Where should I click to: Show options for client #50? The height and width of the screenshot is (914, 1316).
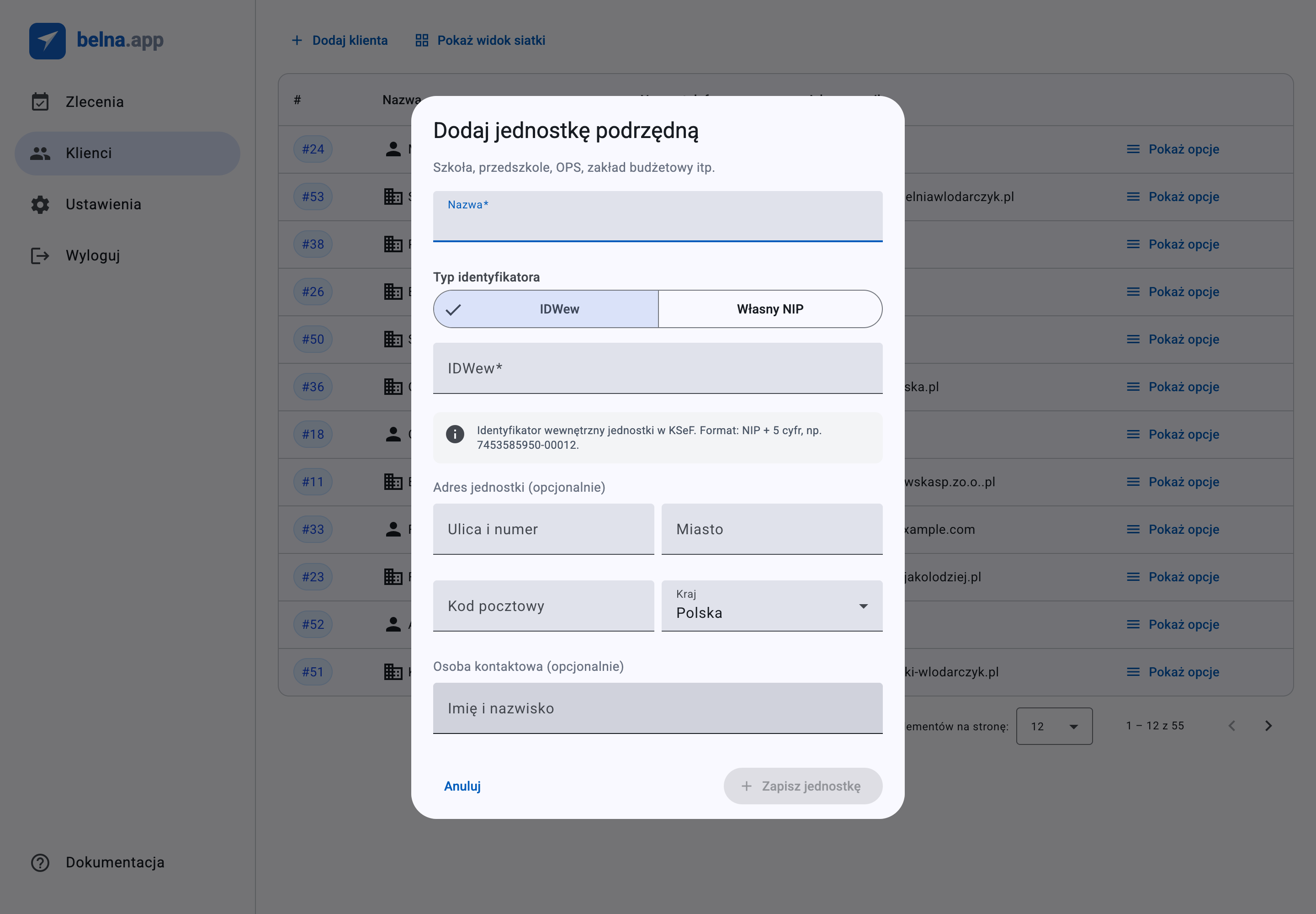(1173, 340)
